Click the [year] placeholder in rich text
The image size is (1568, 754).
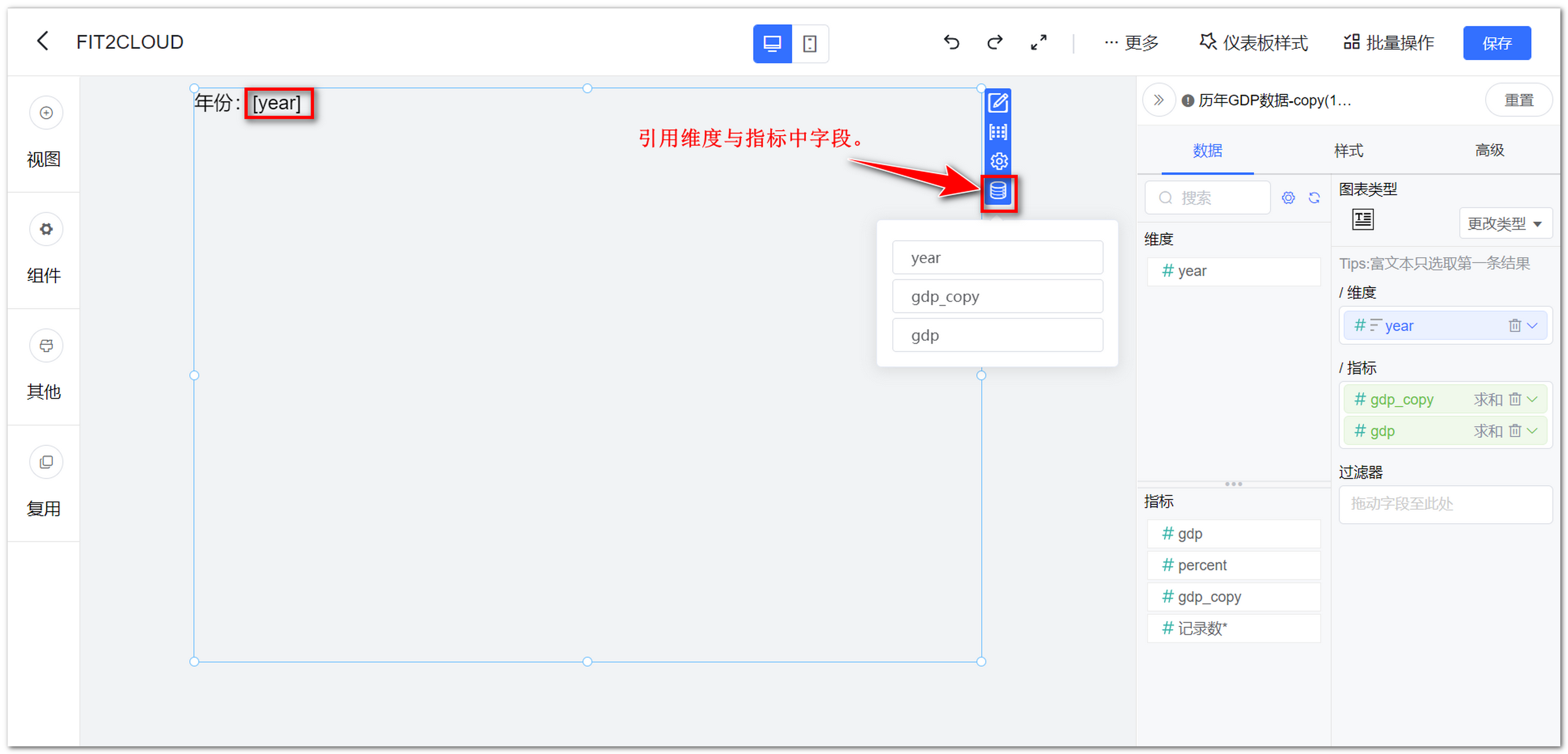point(276,103)
